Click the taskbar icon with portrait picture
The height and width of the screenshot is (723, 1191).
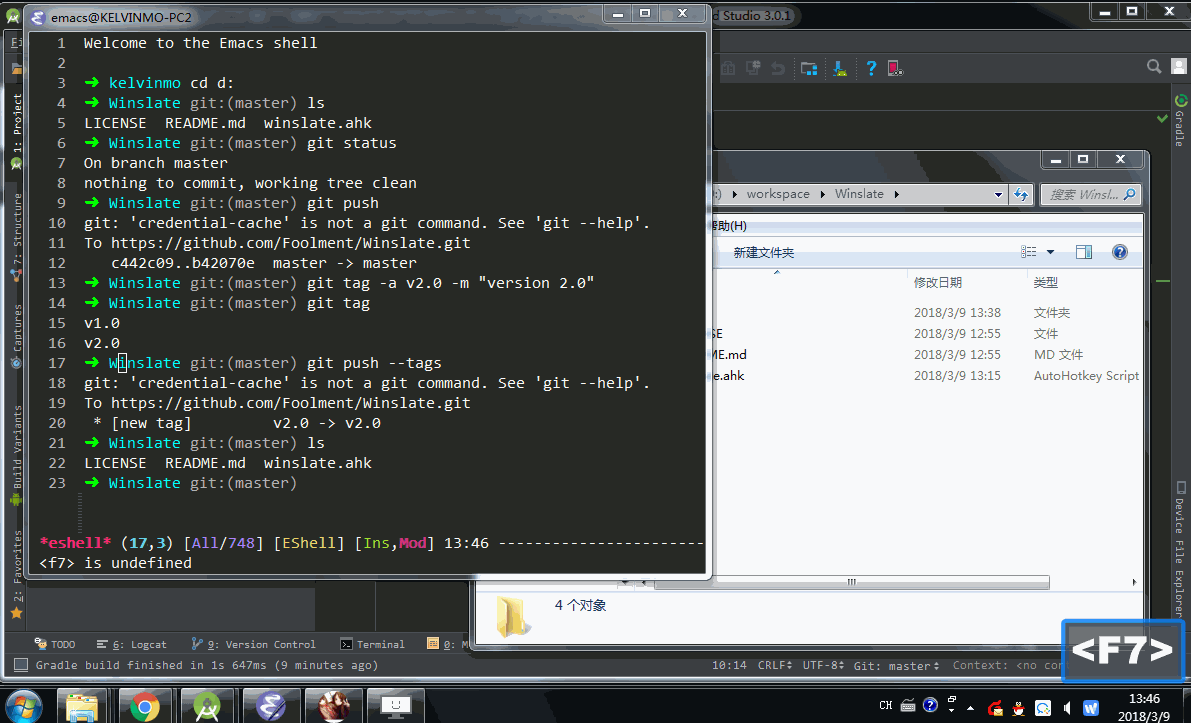coord(333,706)
